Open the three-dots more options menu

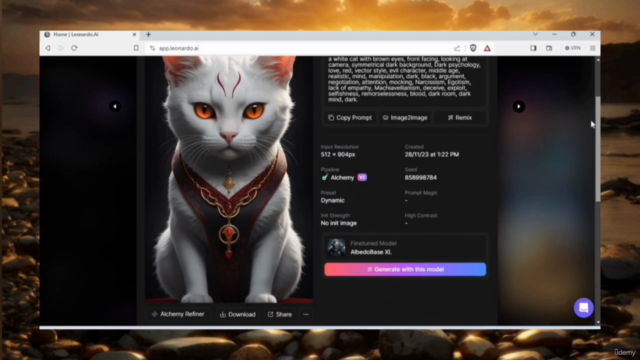[x=306, y=314]
